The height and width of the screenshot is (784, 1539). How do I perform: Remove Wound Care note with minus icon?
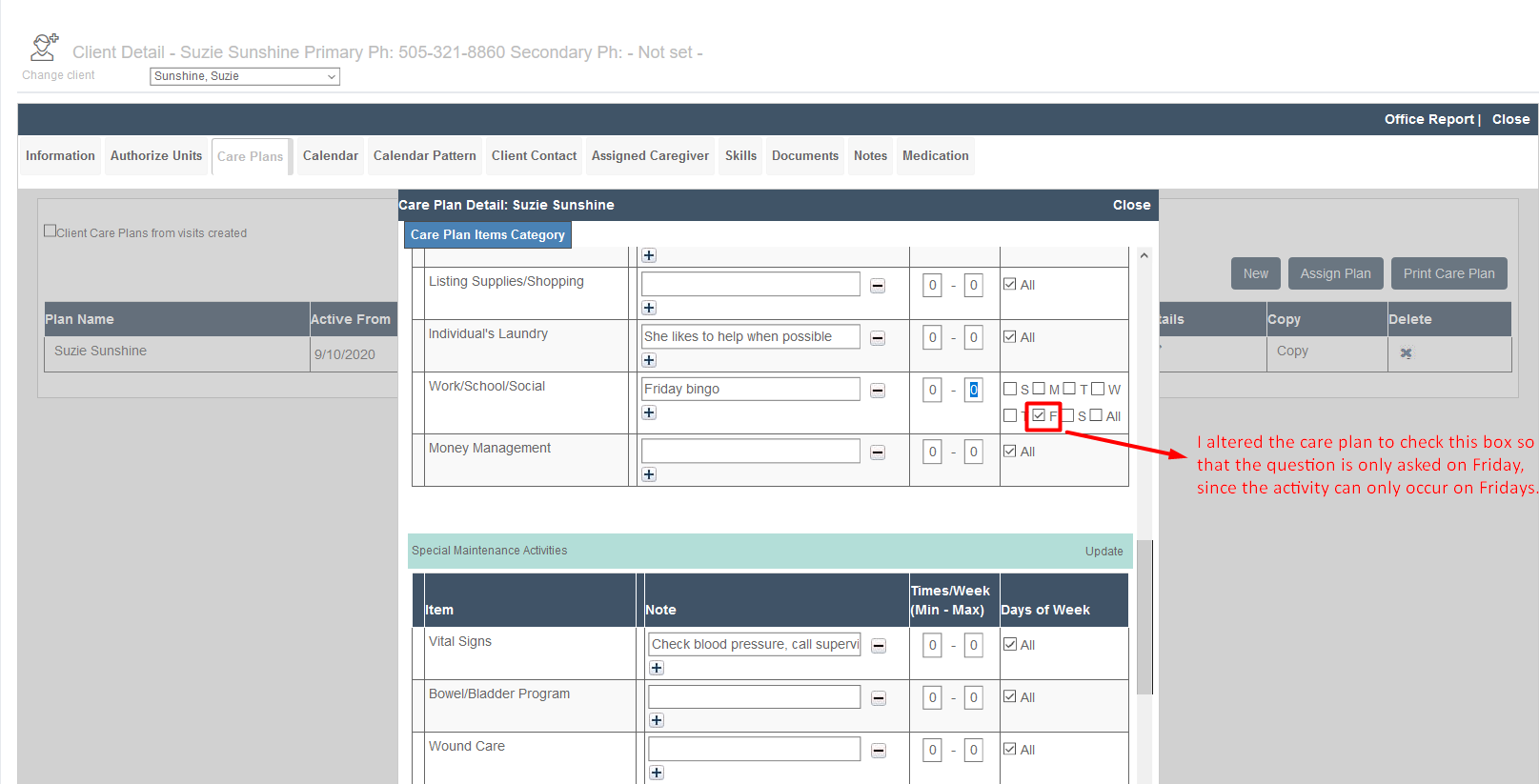[x=879, y=751]
